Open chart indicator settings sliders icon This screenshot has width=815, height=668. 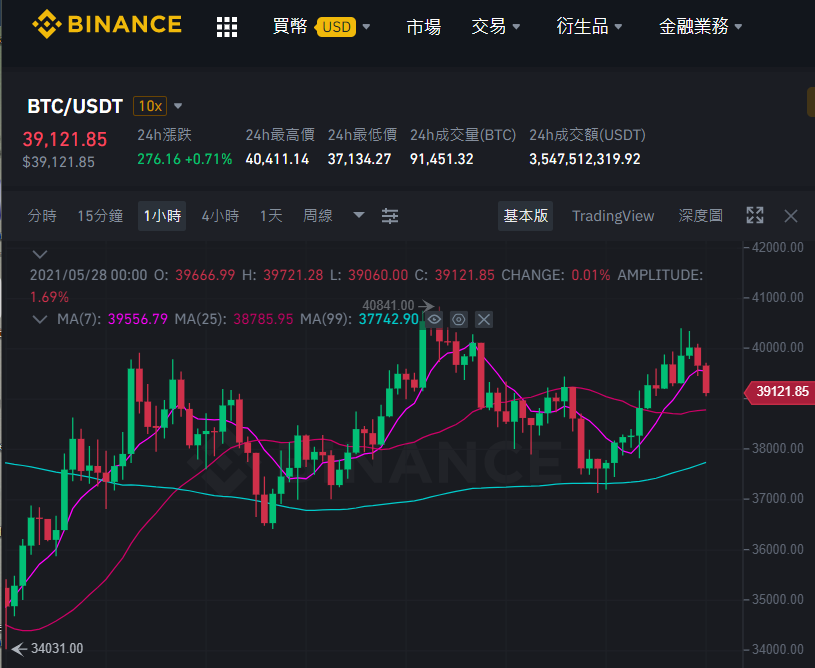point(390,216)
